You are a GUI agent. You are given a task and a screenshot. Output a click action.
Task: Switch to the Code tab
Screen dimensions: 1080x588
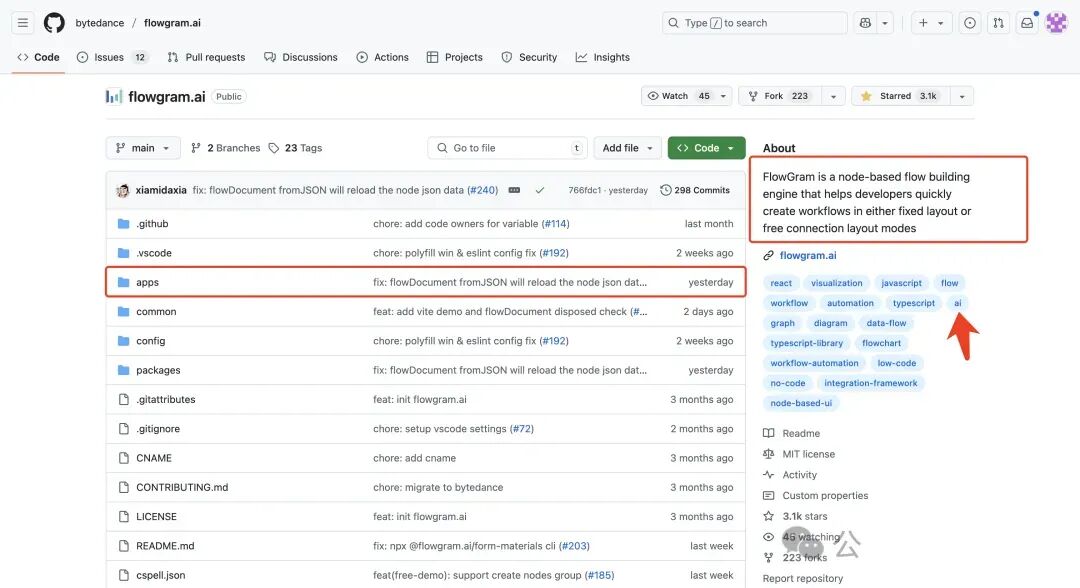pos(39,57)
